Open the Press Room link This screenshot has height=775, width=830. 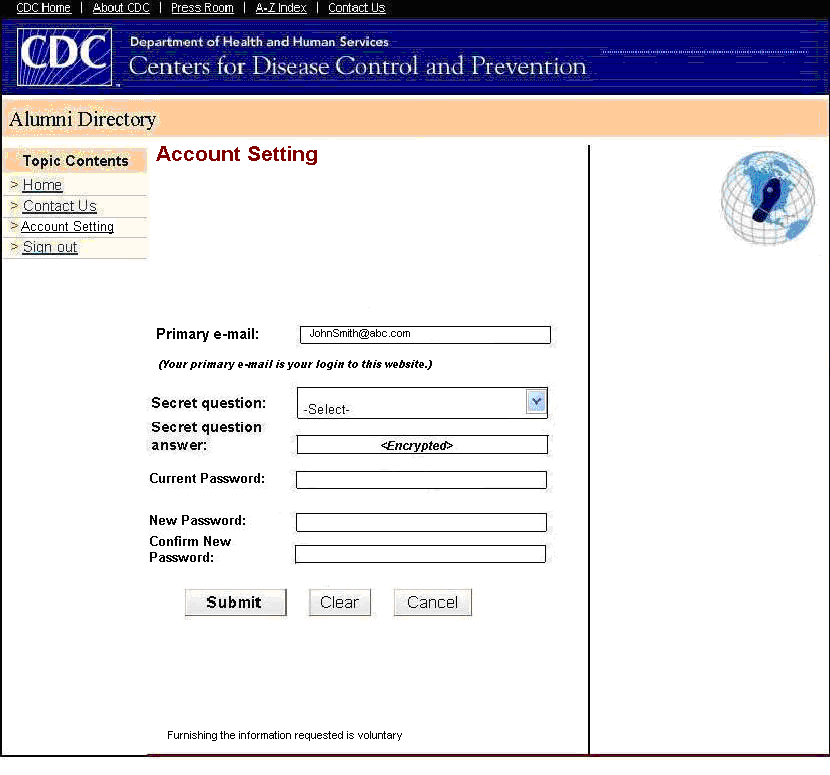pos(202,8)
